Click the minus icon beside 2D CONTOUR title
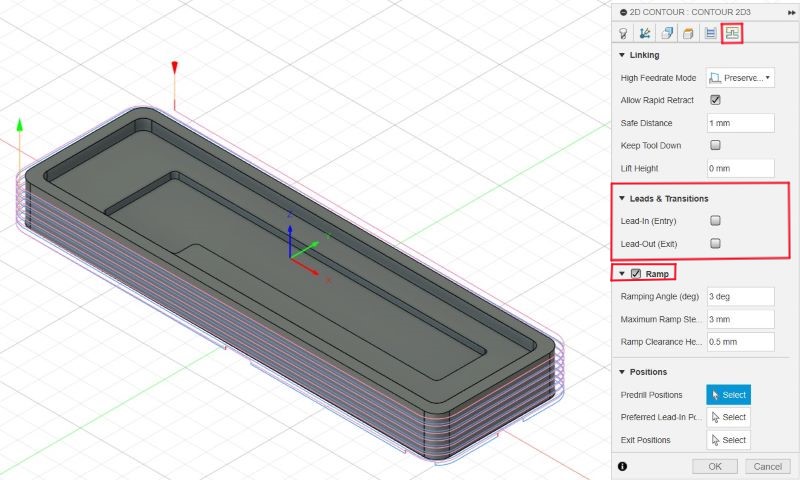The width and height of the screenshot is (800, 480). (x=623, y=12)
